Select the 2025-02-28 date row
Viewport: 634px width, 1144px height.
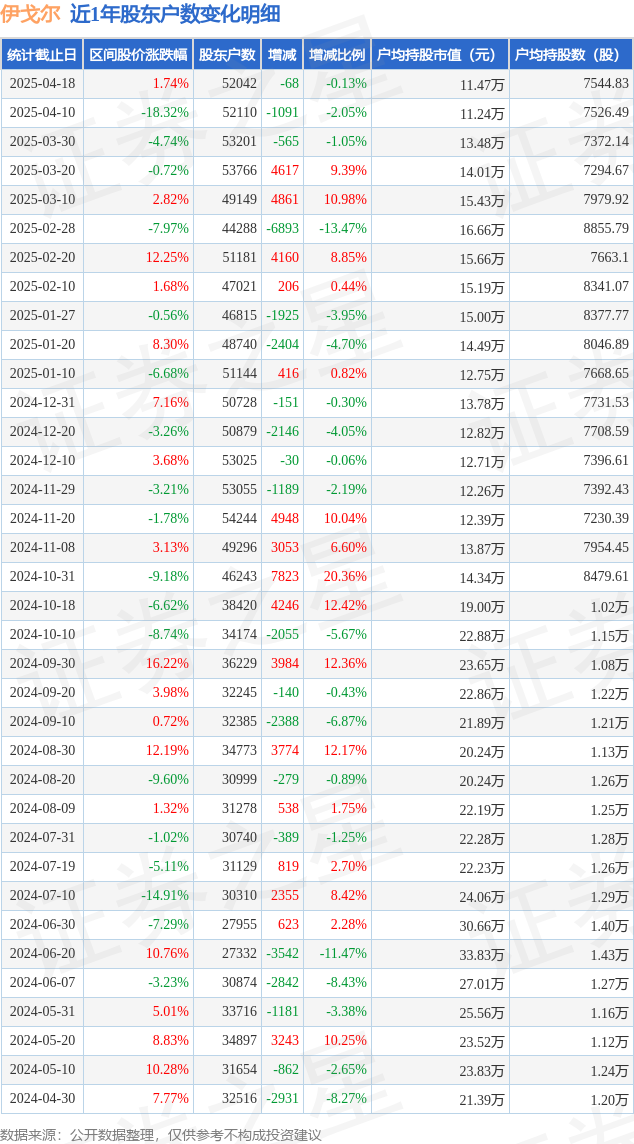317,228
